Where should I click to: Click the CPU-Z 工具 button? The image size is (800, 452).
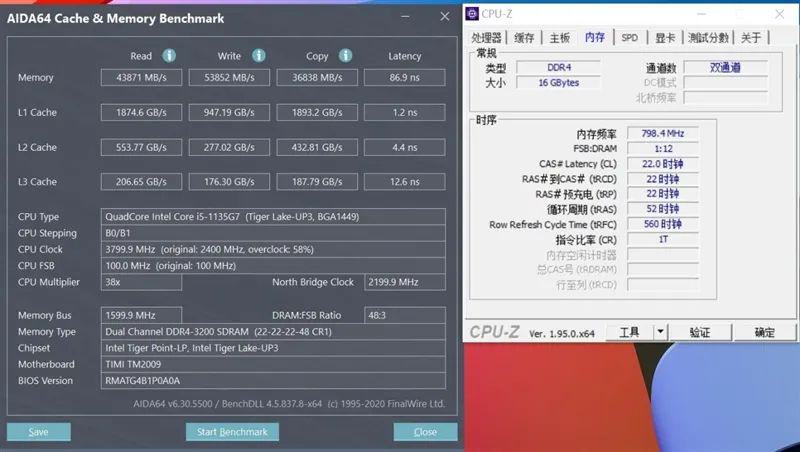630,332
